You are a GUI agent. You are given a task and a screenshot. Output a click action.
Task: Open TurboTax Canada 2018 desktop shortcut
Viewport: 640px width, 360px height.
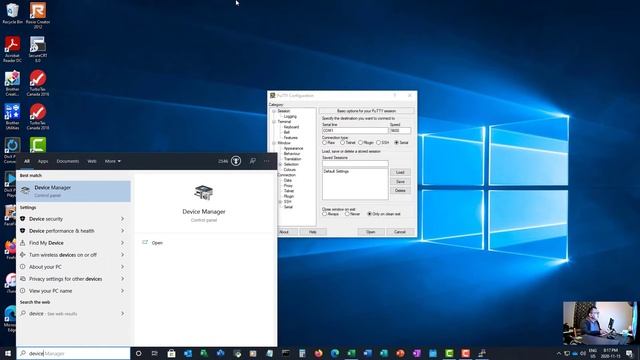coord(38,117)
